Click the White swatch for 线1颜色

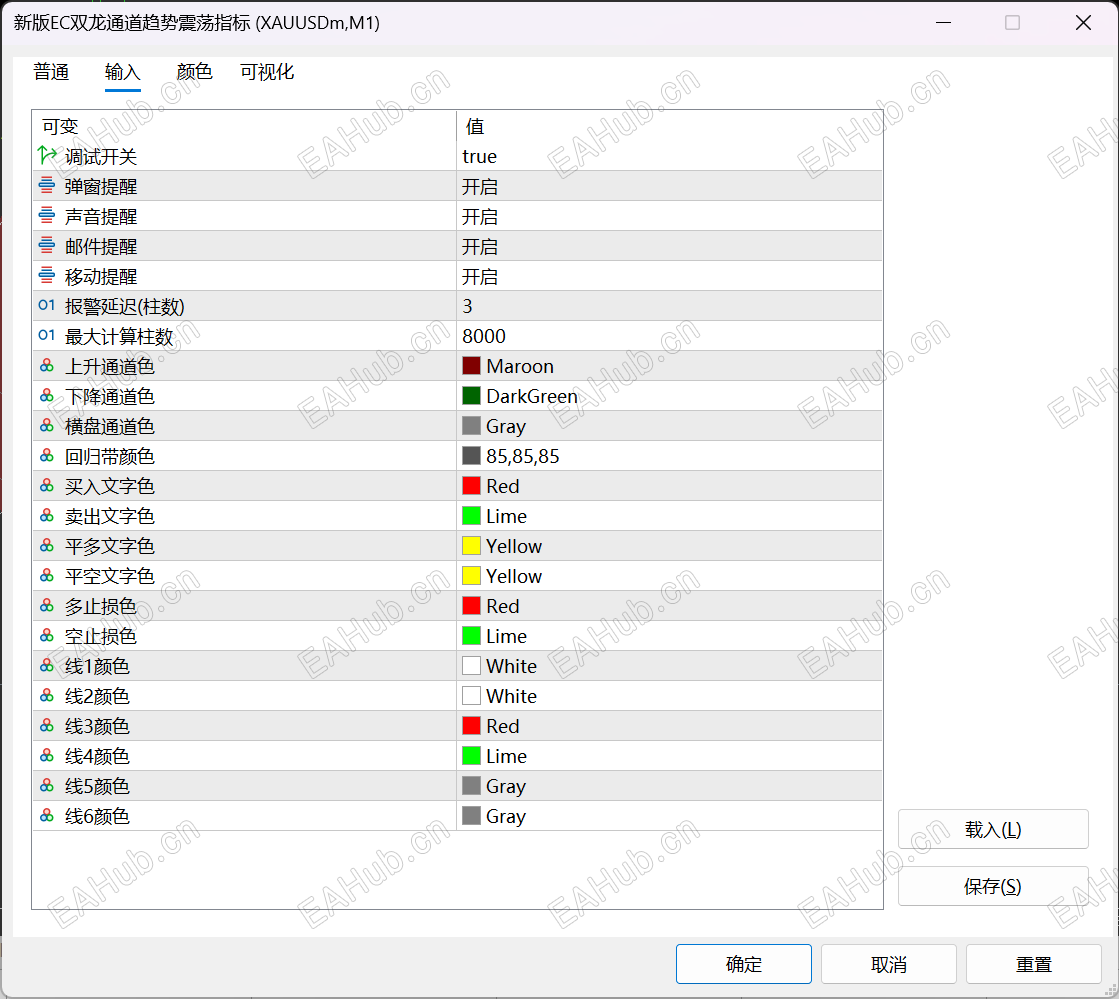pos(471,665)
